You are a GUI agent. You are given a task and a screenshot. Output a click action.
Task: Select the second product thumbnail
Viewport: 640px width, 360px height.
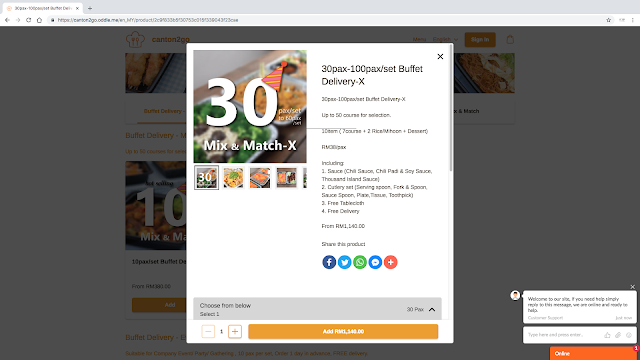pyautogui.click(x=233, y=178)
